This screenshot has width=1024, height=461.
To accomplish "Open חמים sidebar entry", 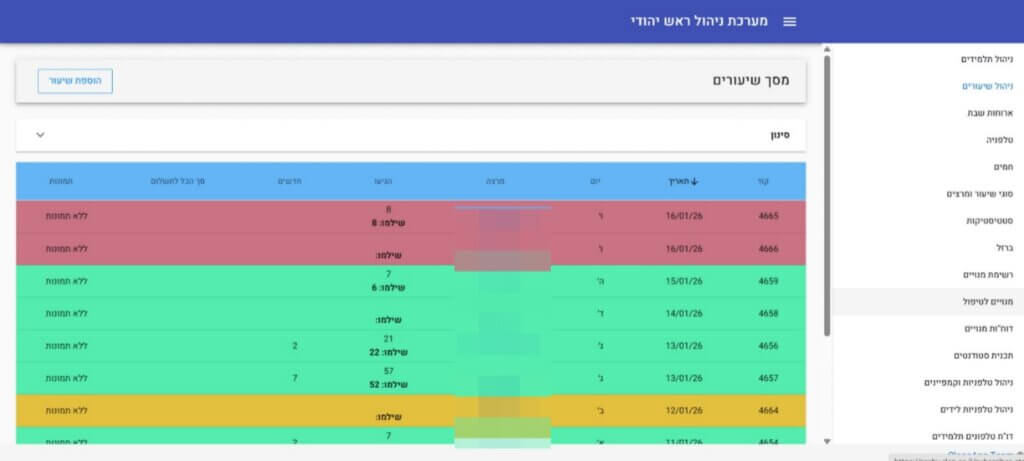I will pos(1004,167).
